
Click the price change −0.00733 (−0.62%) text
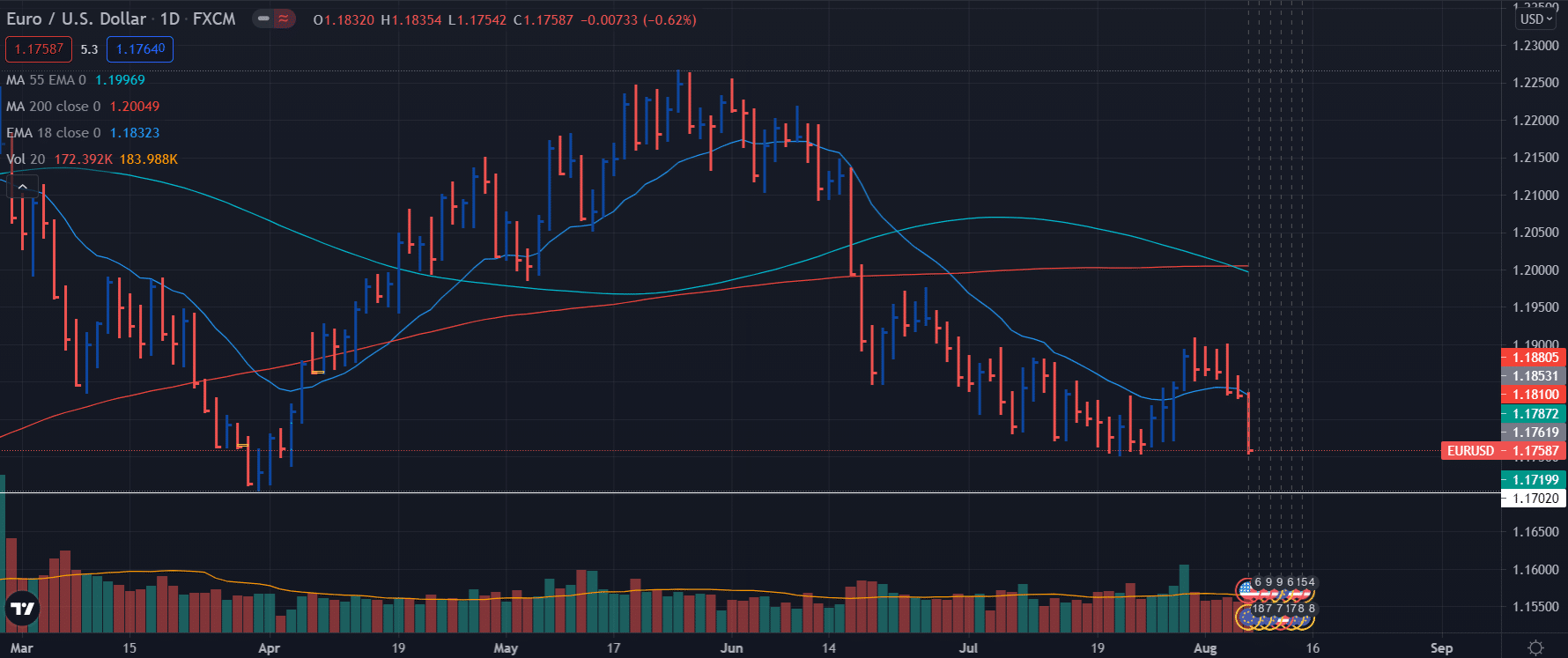(x=639, y=19)
